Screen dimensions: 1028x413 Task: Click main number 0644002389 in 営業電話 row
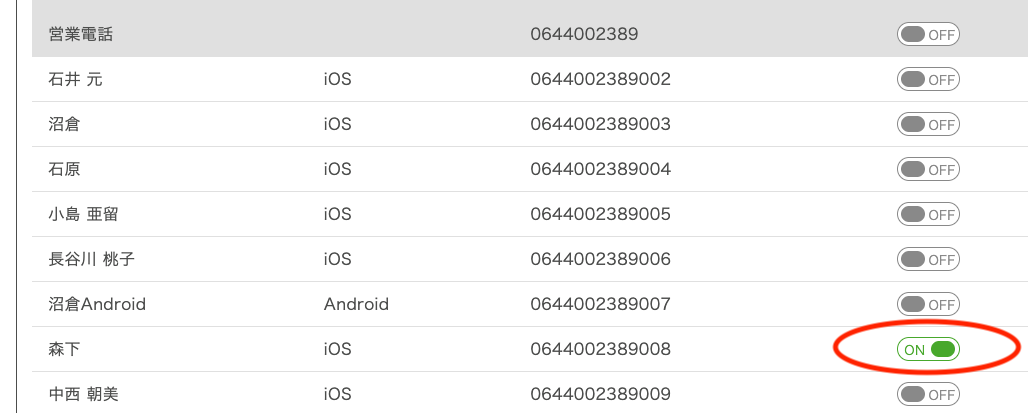[584, 35]
